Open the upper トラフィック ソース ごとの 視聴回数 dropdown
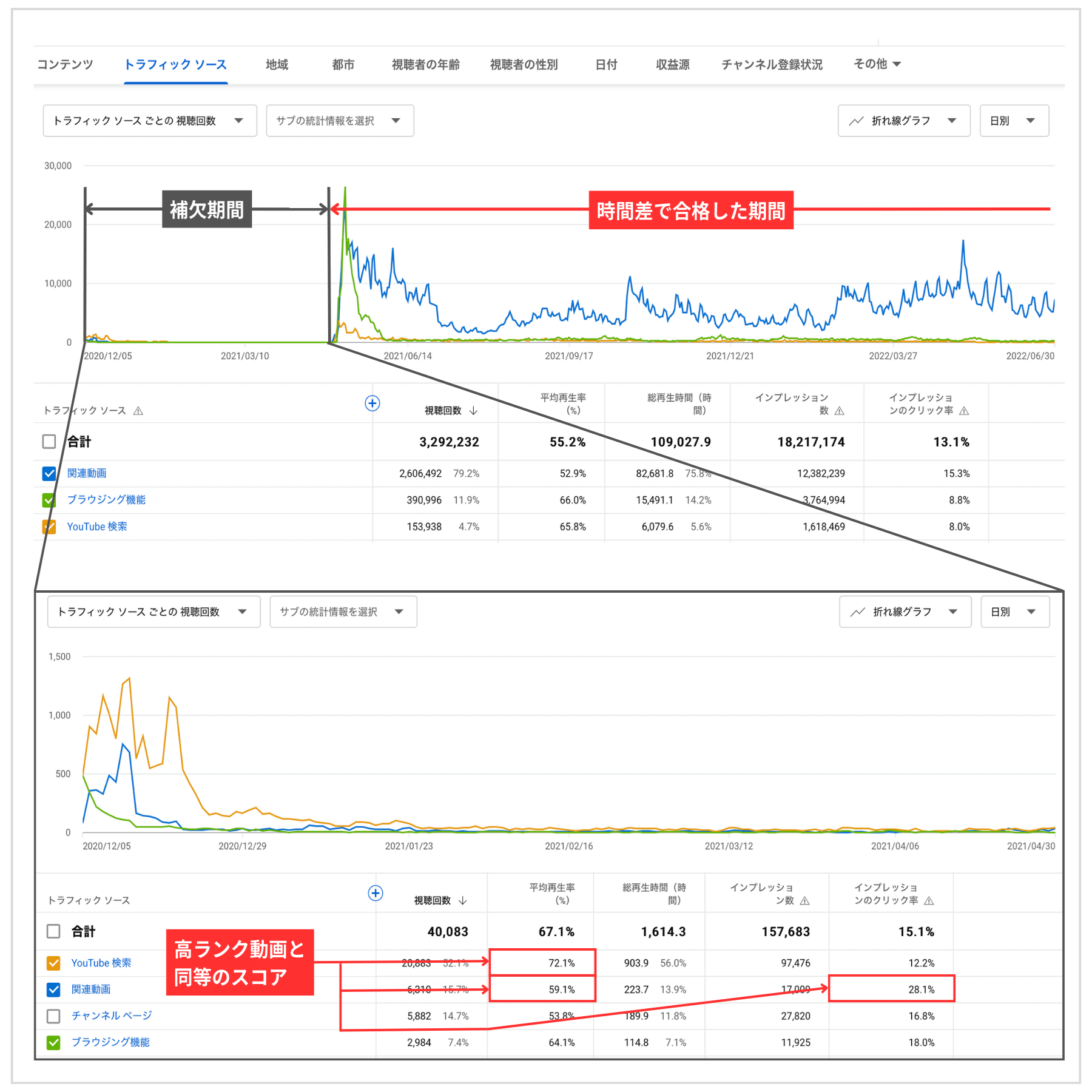 [150, 121]
